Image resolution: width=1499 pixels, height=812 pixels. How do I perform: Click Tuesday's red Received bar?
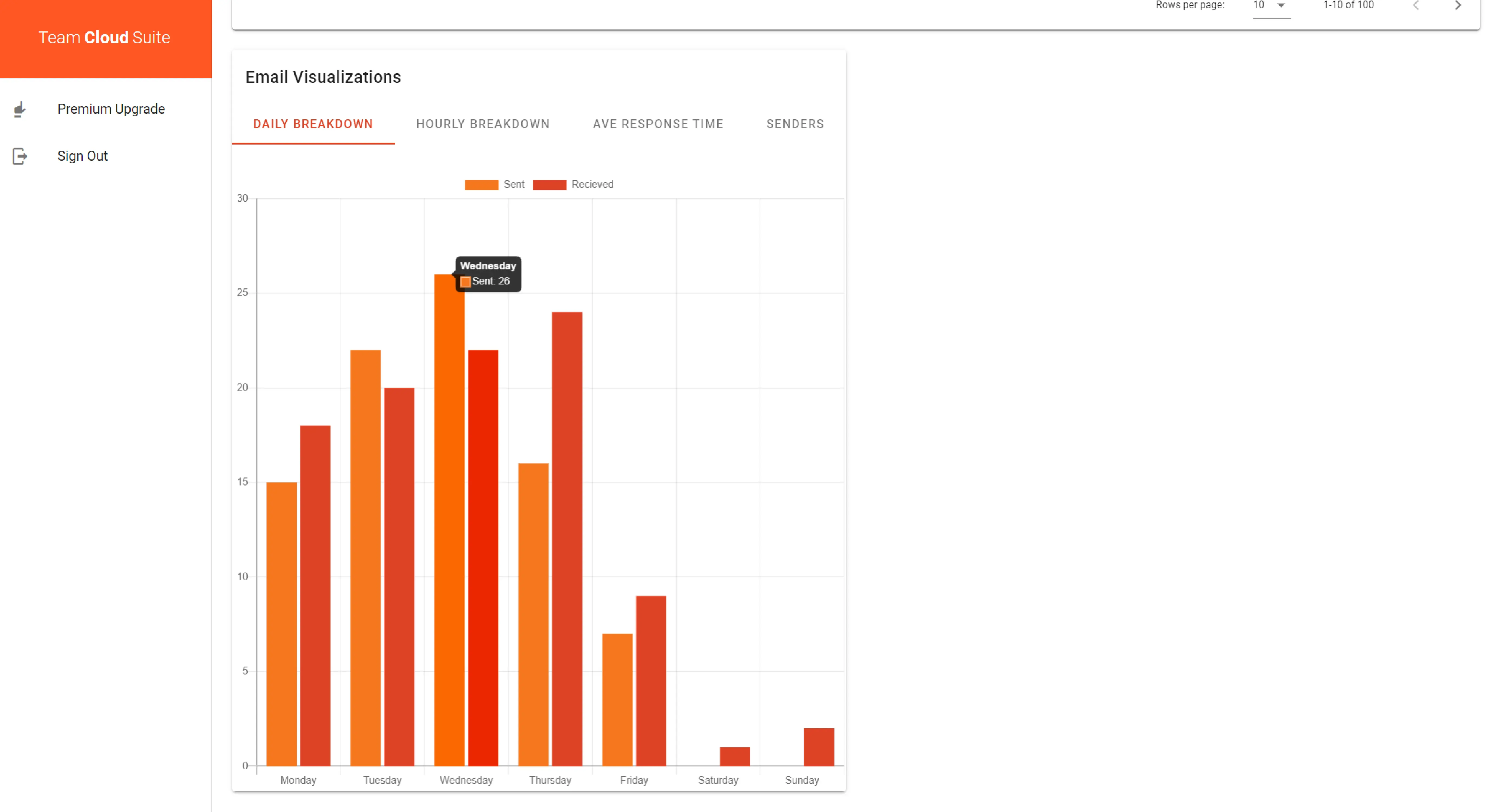(399, 577)
